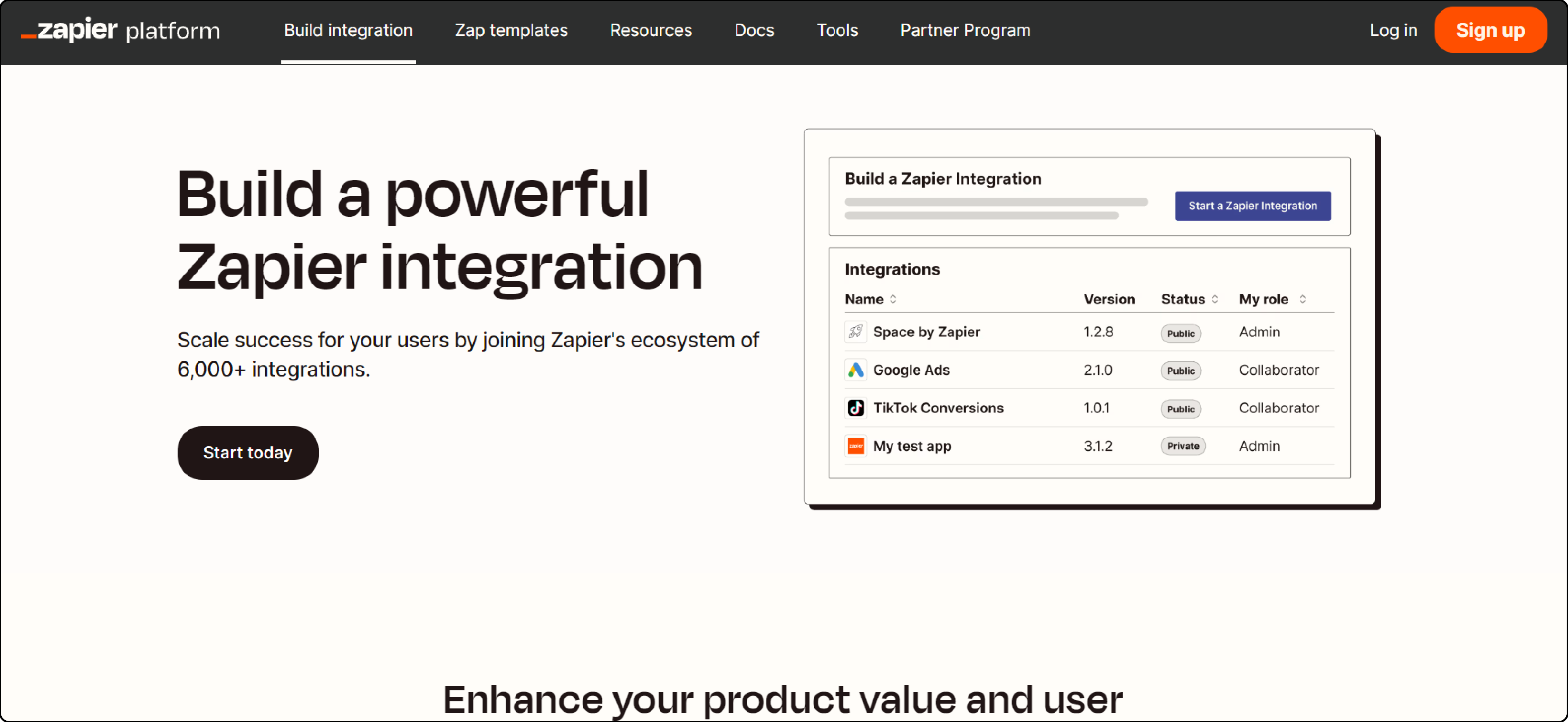Select the TikTok Conversions integration name

(938, 408)
